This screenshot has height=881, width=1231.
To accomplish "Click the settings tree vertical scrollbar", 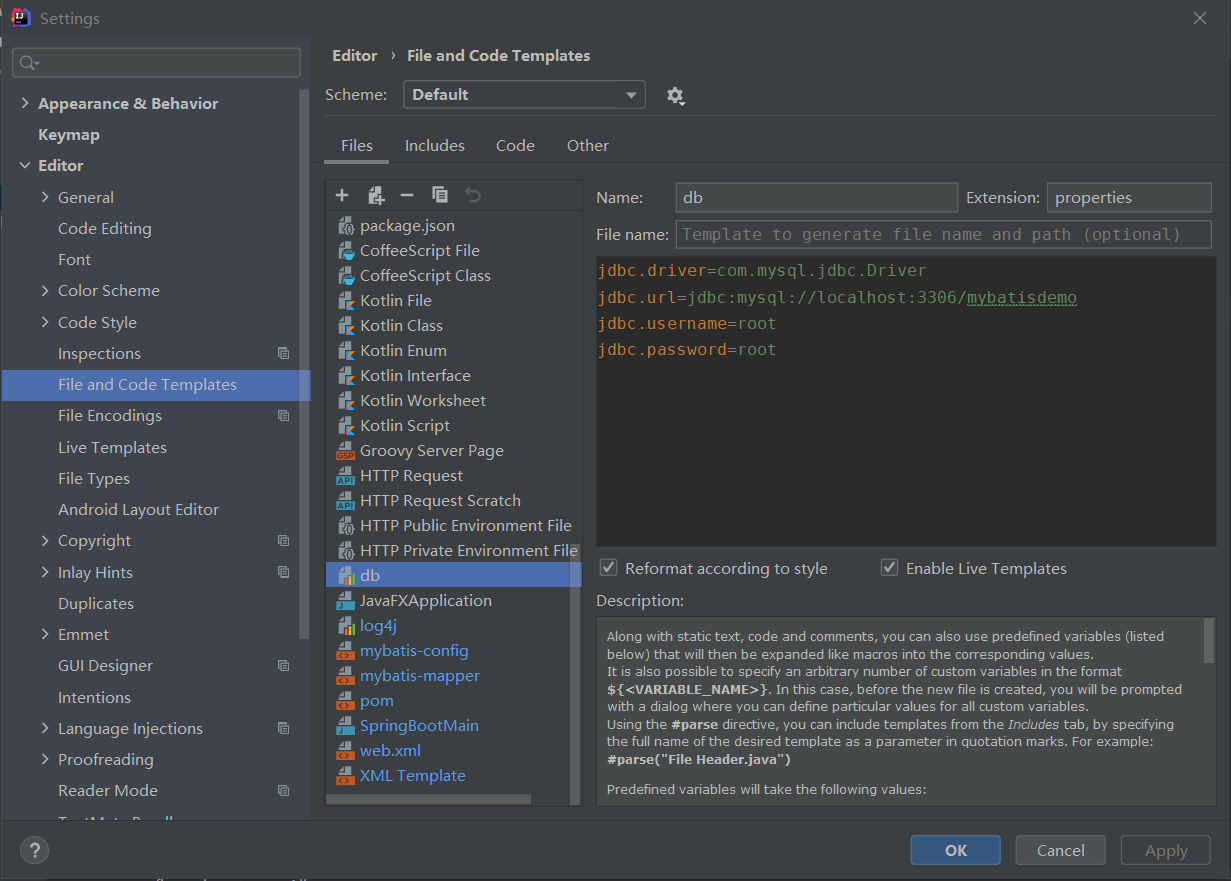I will pyautogui.click(x=305, y=365).
